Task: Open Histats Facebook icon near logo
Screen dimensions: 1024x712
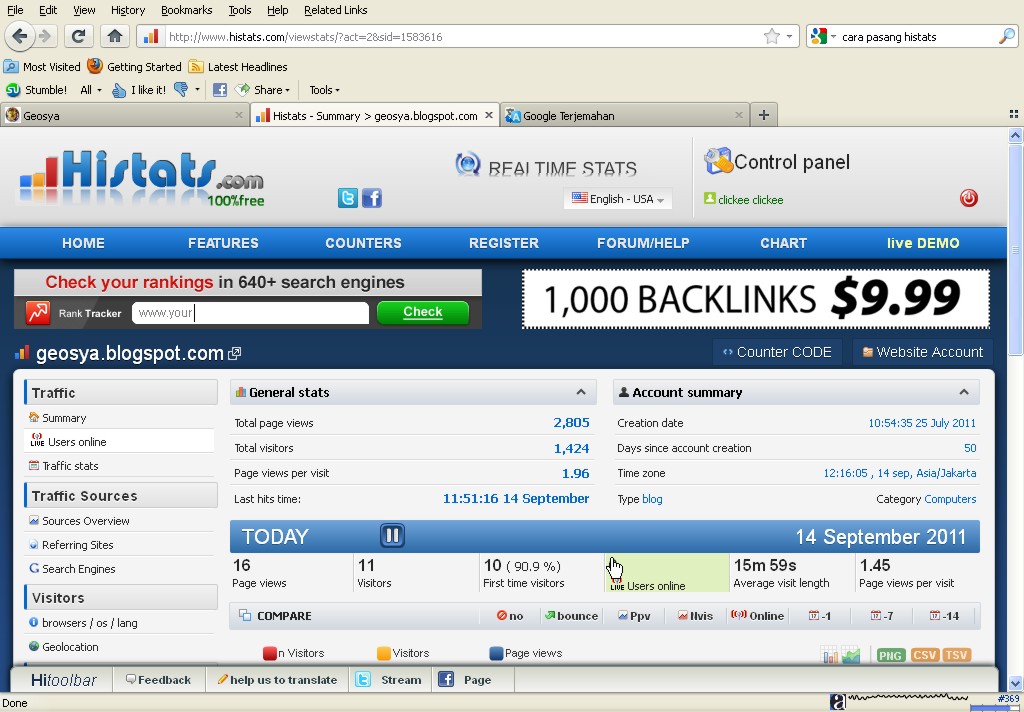Action: 372,198
